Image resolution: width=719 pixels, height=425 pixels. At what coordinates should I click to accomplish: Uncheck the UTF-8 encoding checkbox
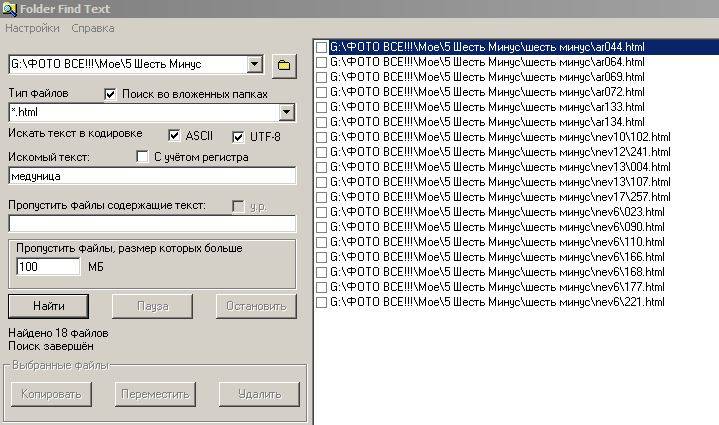pos(238,136)
